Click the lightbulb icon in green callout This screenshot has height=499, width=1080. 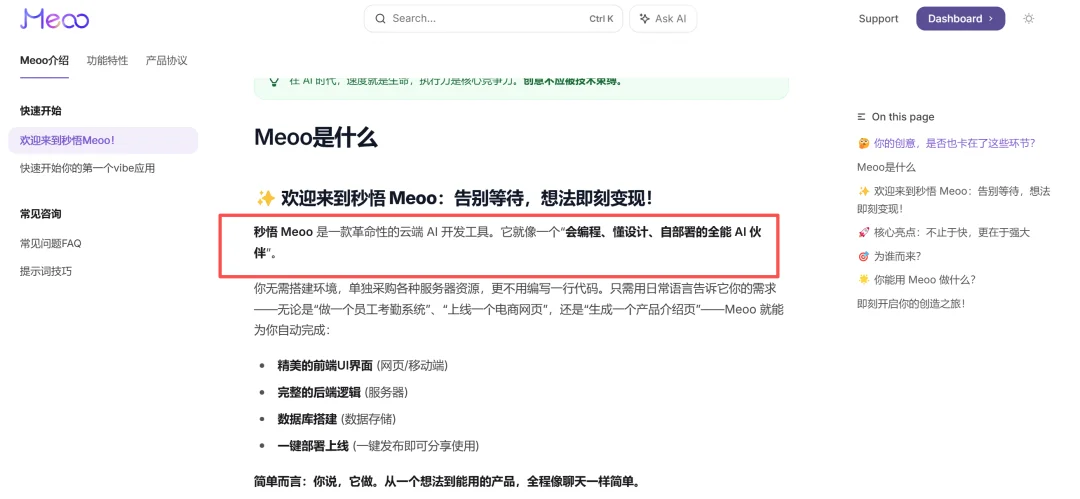pyautogui.click(x=274, y=81)
